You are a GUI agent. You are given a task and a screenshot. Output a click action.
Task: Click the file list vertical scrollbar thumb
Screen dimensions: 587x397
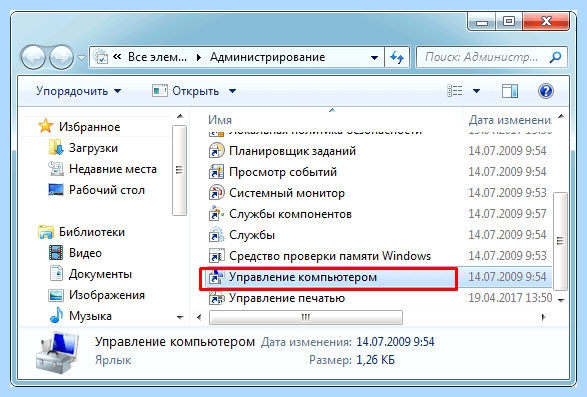(x=560, y=241)
